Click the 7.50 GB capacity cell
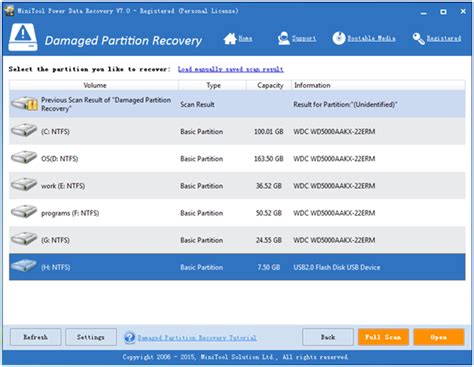 point(268,267)
